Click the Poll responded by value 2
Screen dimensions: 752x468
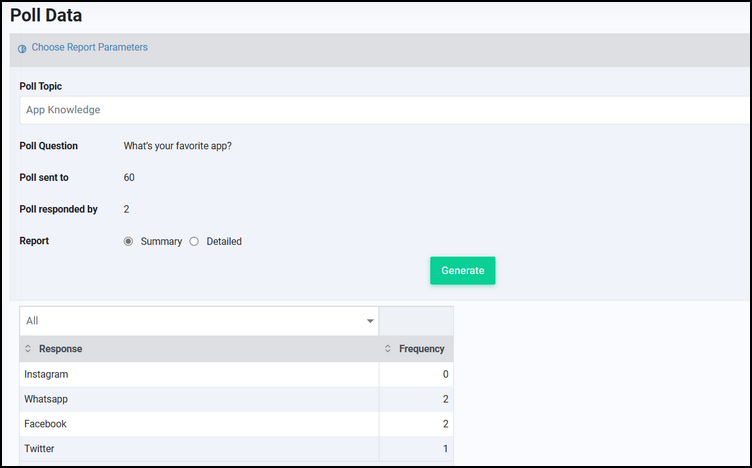pos(126,209)
